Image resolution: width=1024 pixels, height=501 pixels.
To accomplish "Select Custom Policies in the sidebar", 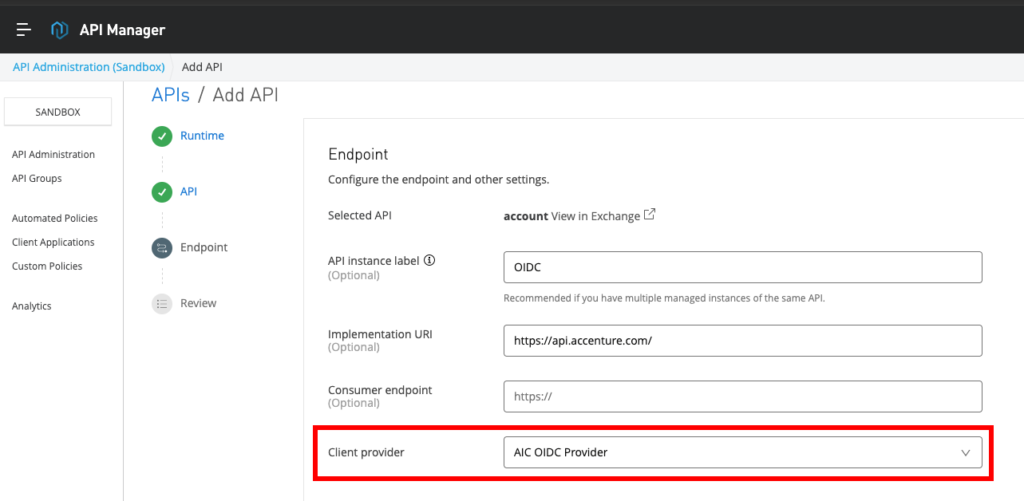I will [x=47, y=266].
